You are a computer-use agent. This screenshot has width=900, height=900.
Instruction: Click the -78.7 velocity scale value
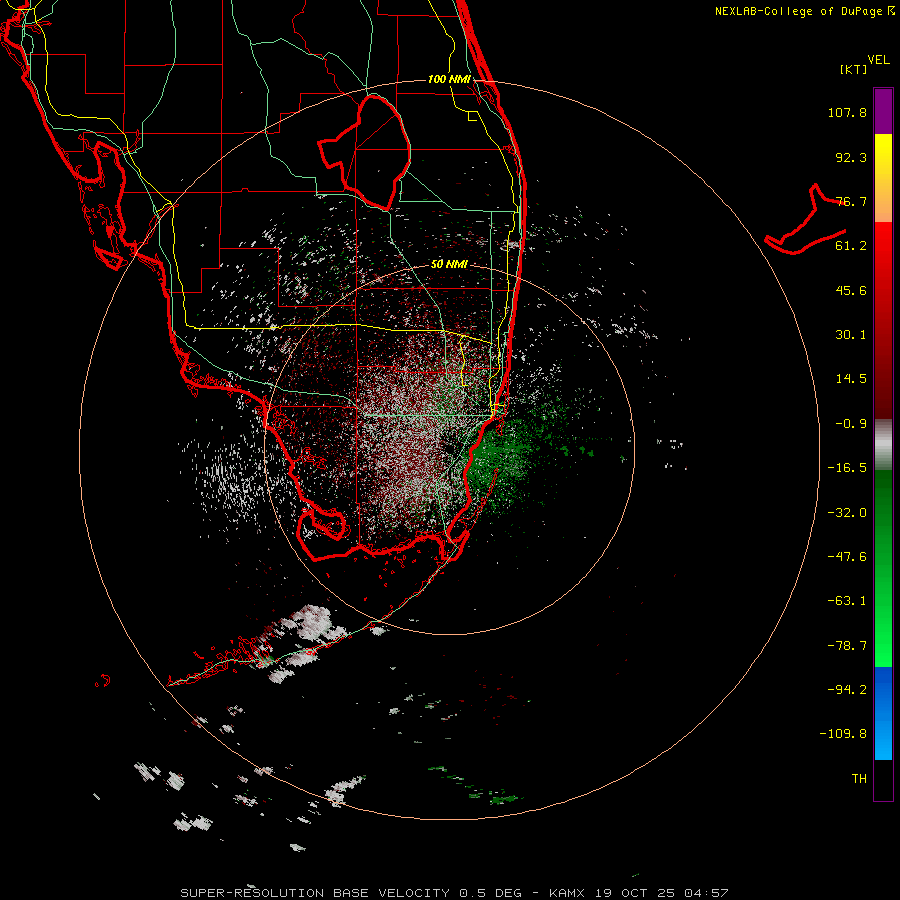pyautogui.click(x=847, y=646)
